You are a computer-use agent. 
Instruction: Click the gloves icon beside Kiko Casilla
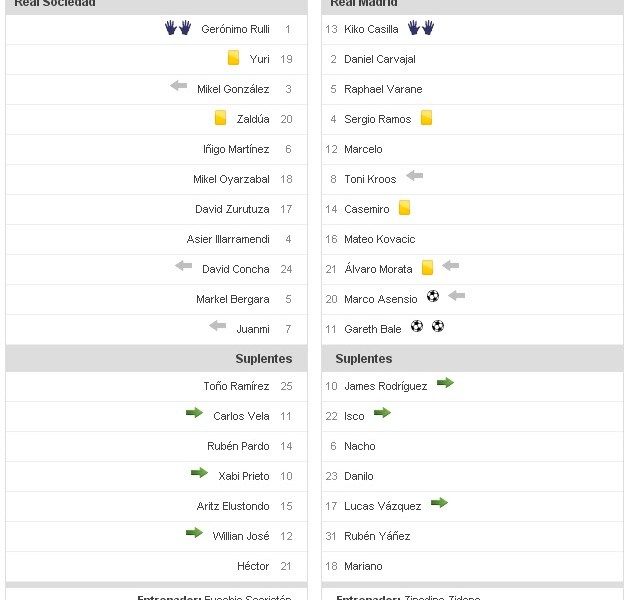click(420, 28)
